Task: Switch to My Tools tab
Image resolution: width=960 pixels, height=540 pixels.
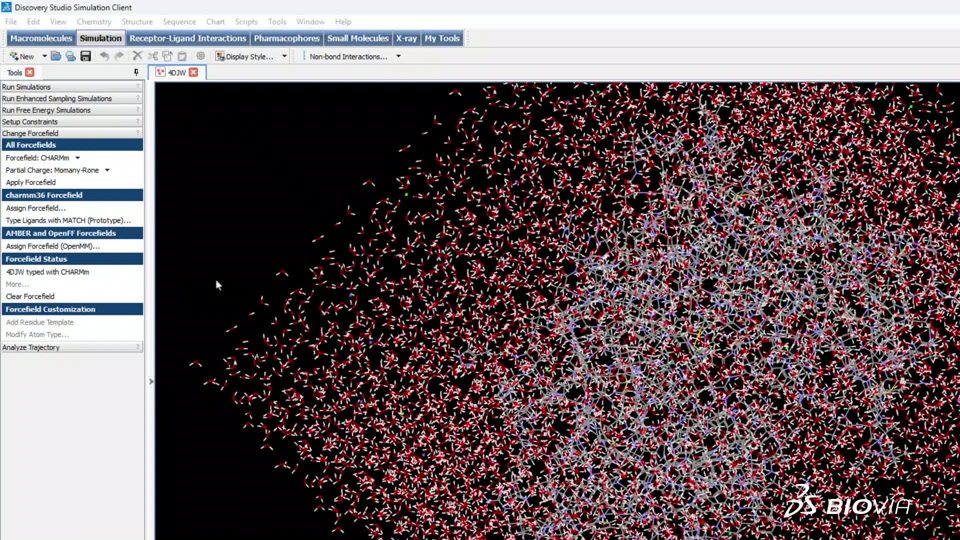Action: [441, 38]
